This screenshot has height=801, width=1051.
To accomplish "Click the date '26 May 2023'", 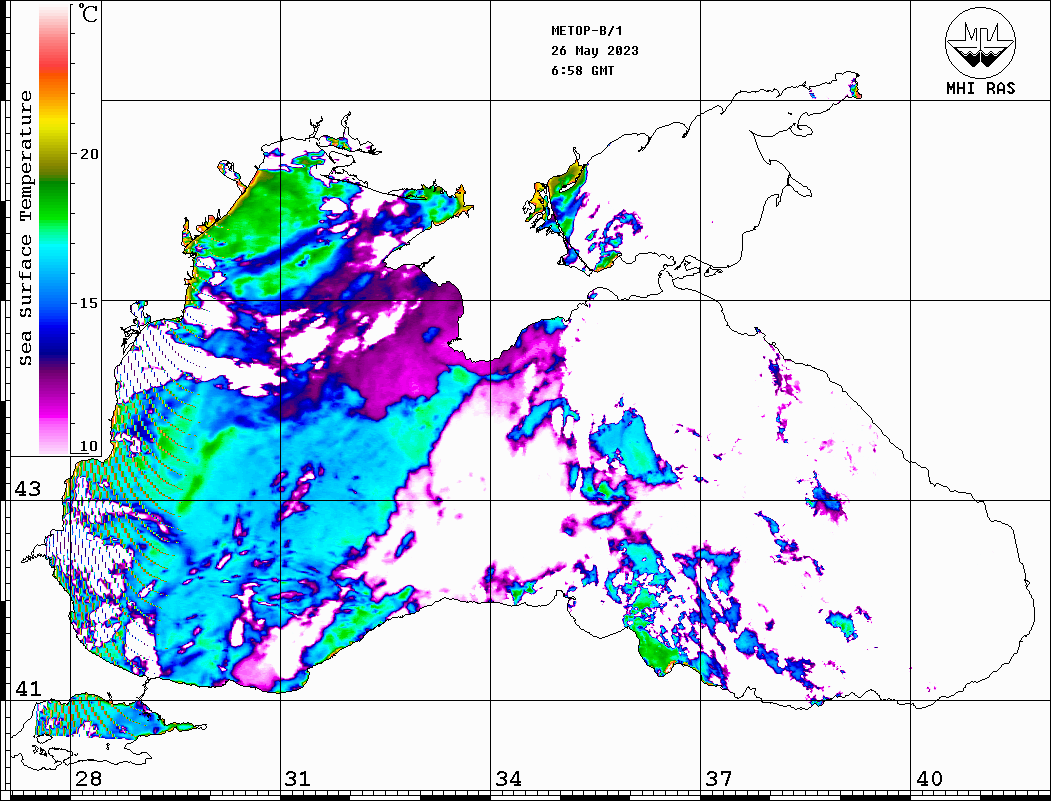I will pos(595,51).
